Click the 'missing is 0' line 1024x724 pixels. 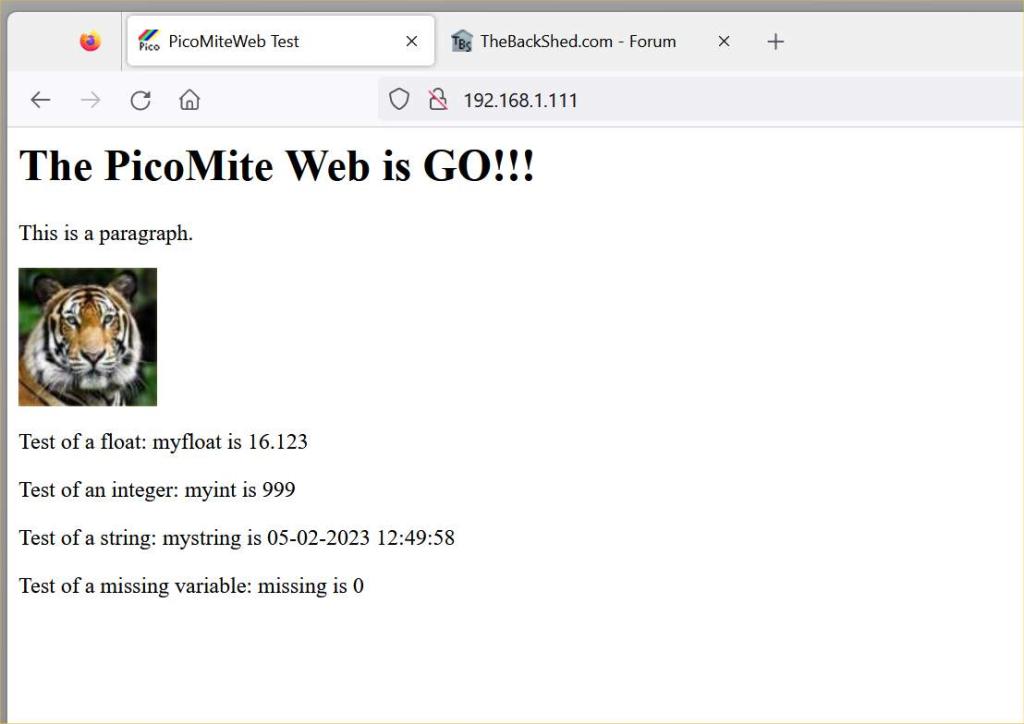(191, 586)
